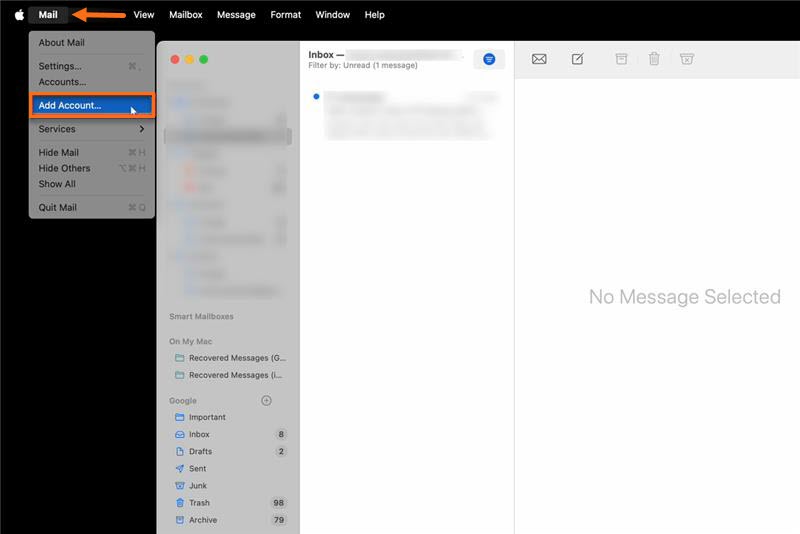Open the unread message in the list

pos(405,115)
